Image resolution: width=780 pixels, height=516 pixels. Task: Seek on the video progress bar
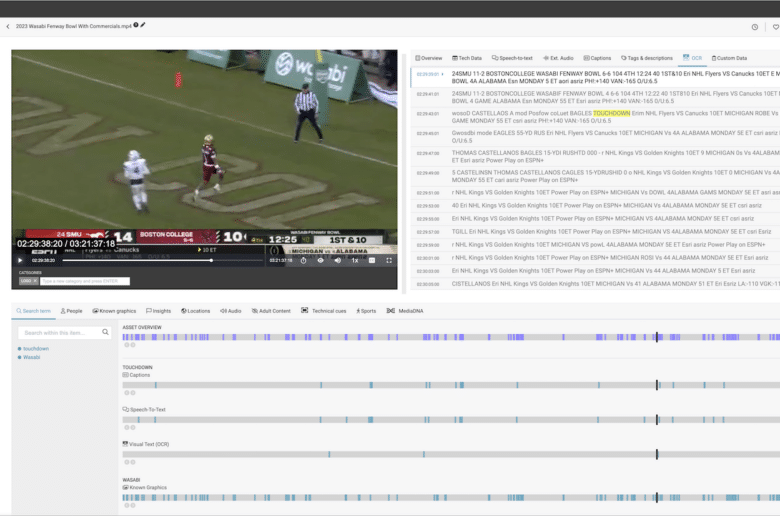(x=163, y=260)
